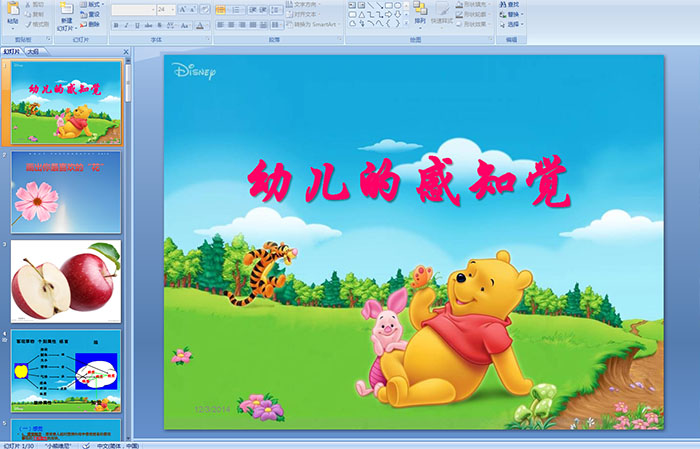
Task: Open Replace (替换) command
Action: pos(511,14)
